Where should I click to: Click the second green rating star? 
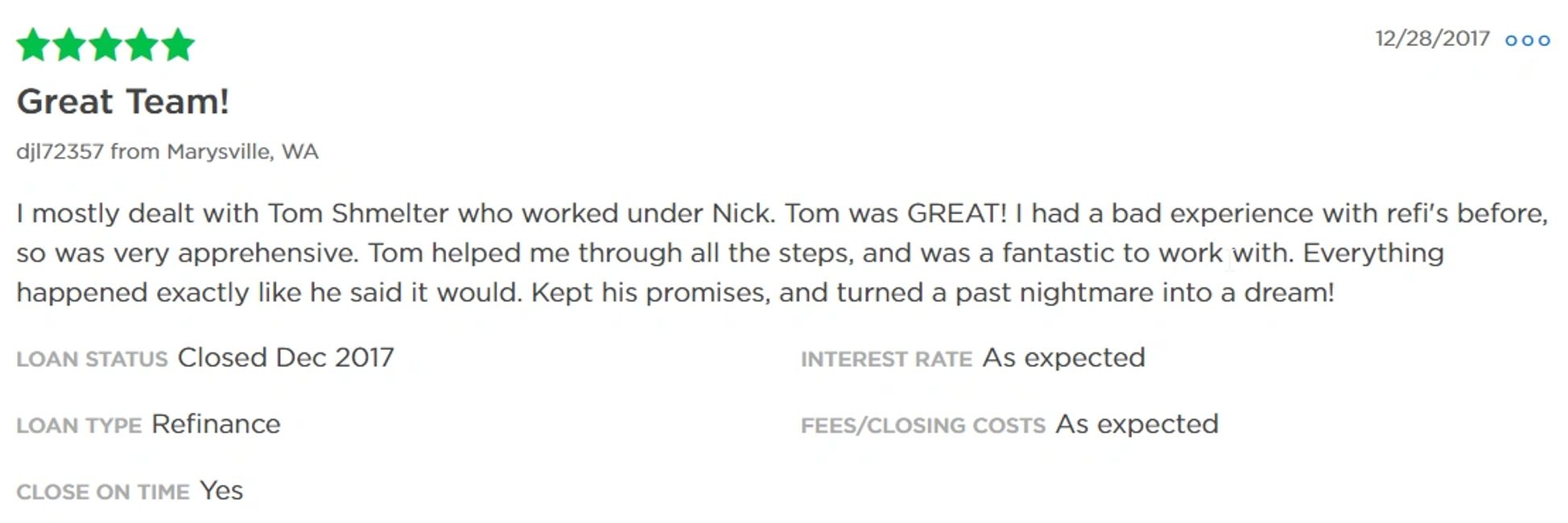tap(69, 45)
